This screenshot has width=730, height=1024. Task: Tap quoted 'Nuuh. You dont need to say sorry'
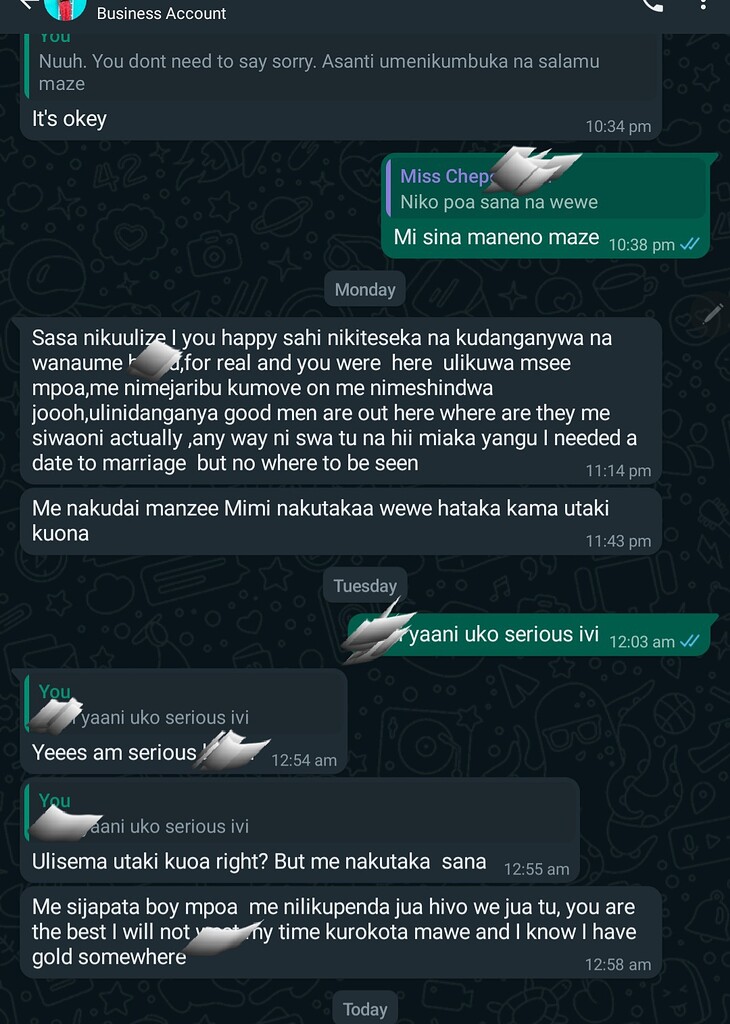(341, 65)
